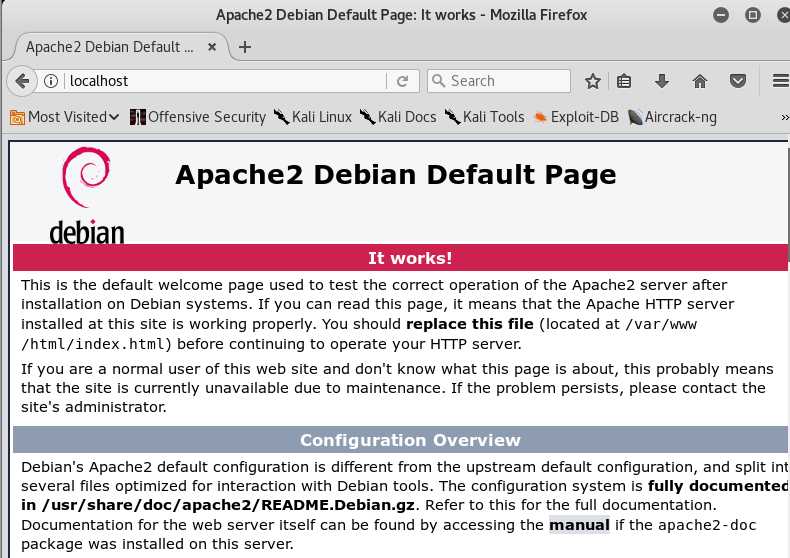Show site information for localhost

(52, 81)
